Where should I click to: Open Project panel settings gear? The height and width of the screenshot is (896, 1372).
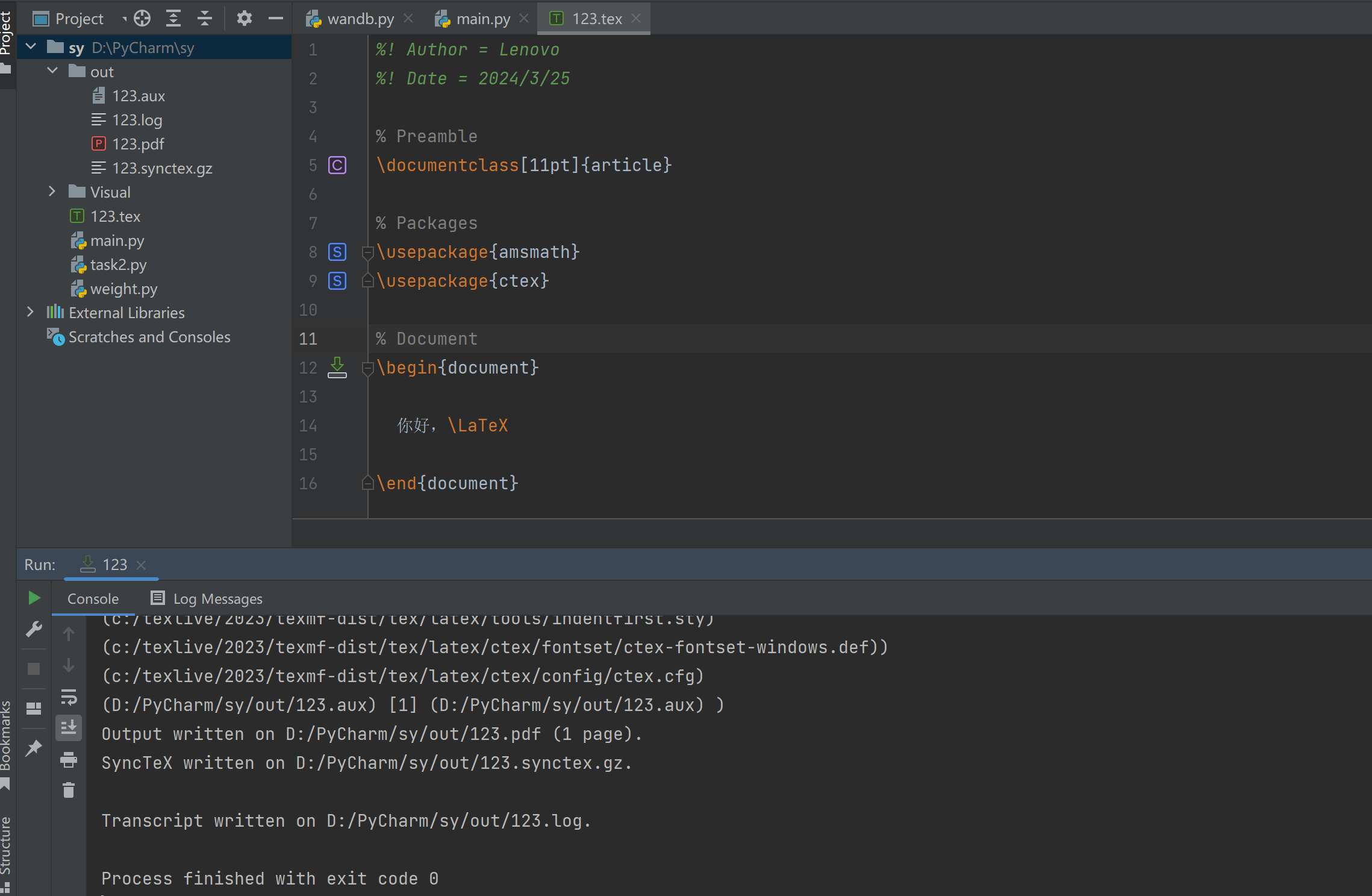[x=244, y=19]
